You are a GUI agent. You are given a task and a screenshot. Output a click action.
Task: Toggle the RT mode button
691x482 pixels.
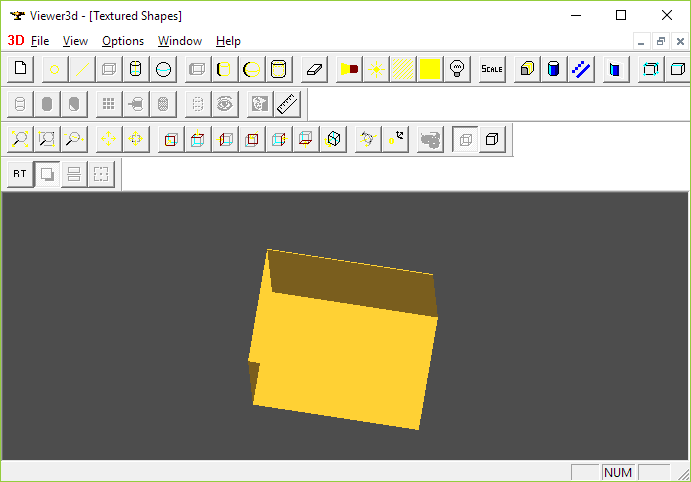click(20, 174)
